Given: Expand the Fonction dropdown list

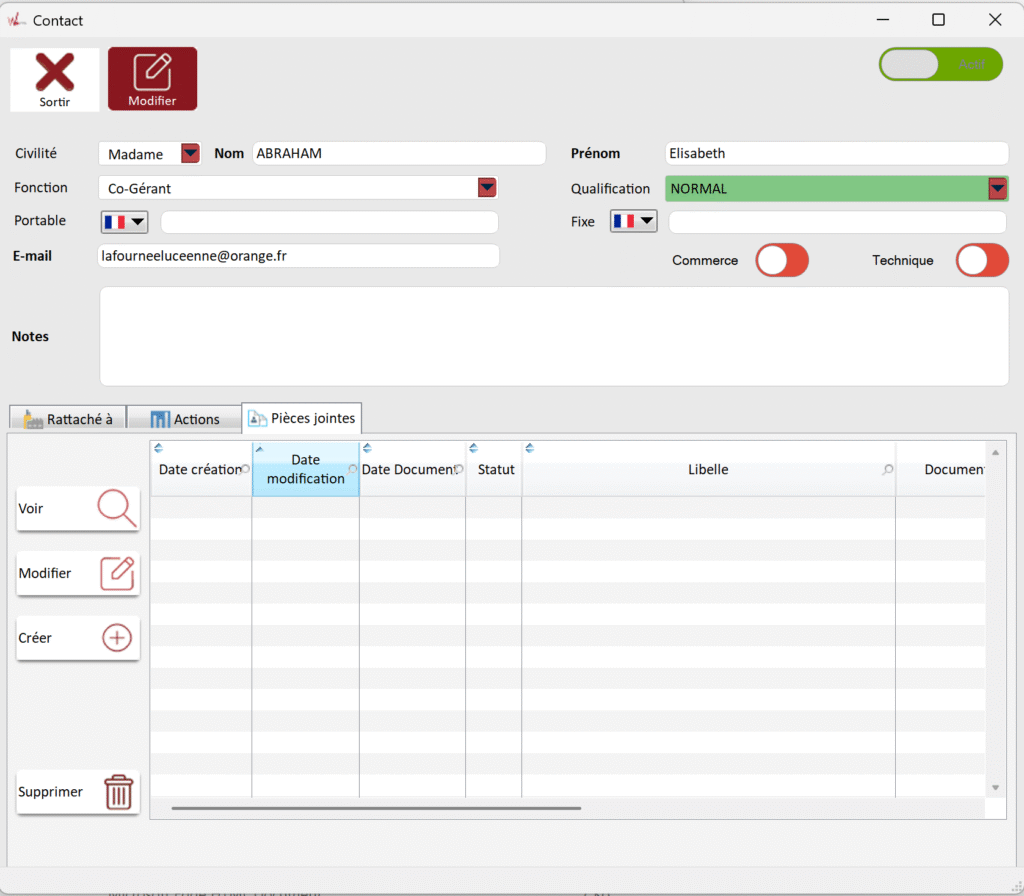Looking at the screenshot, I should pyautogui.click(x=486, y=187).
